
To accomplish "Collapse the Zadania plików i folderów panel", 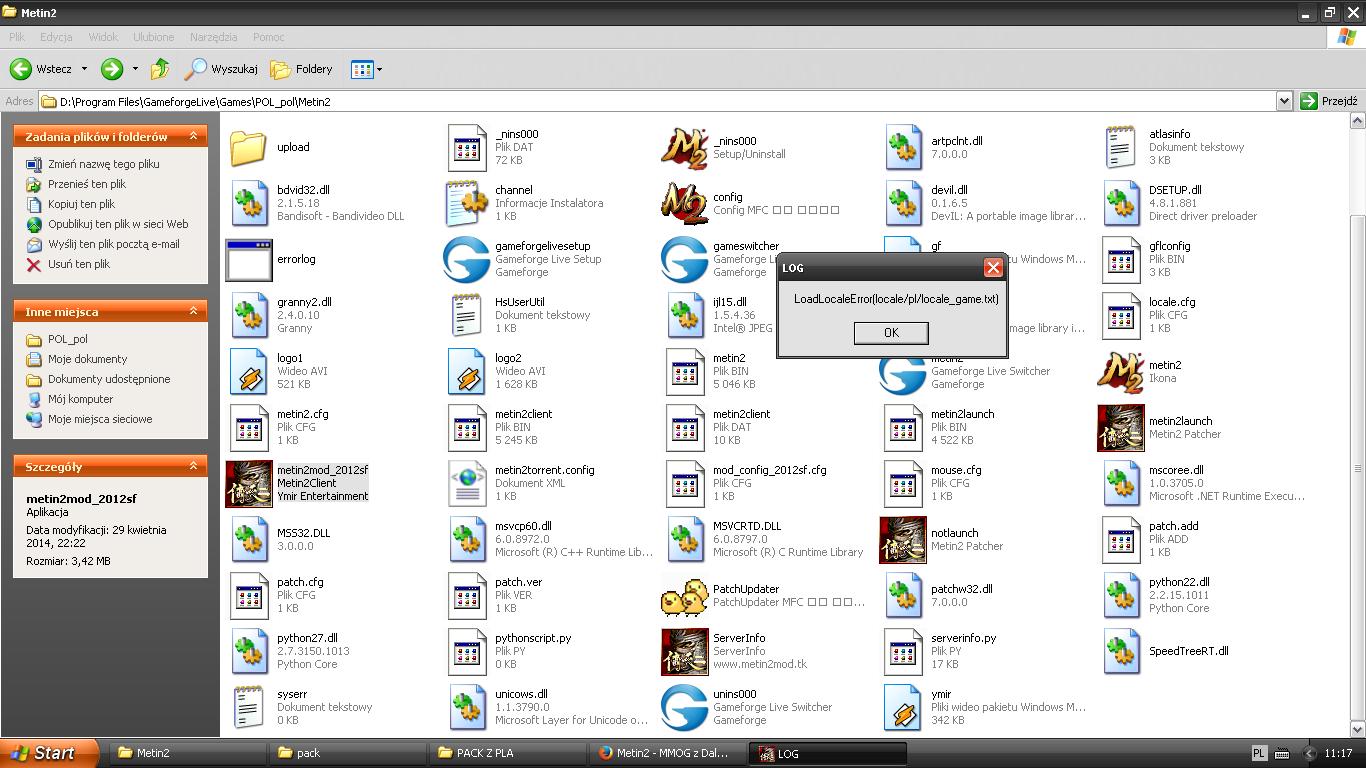I will pyautogui.click(x=194, y=136).
